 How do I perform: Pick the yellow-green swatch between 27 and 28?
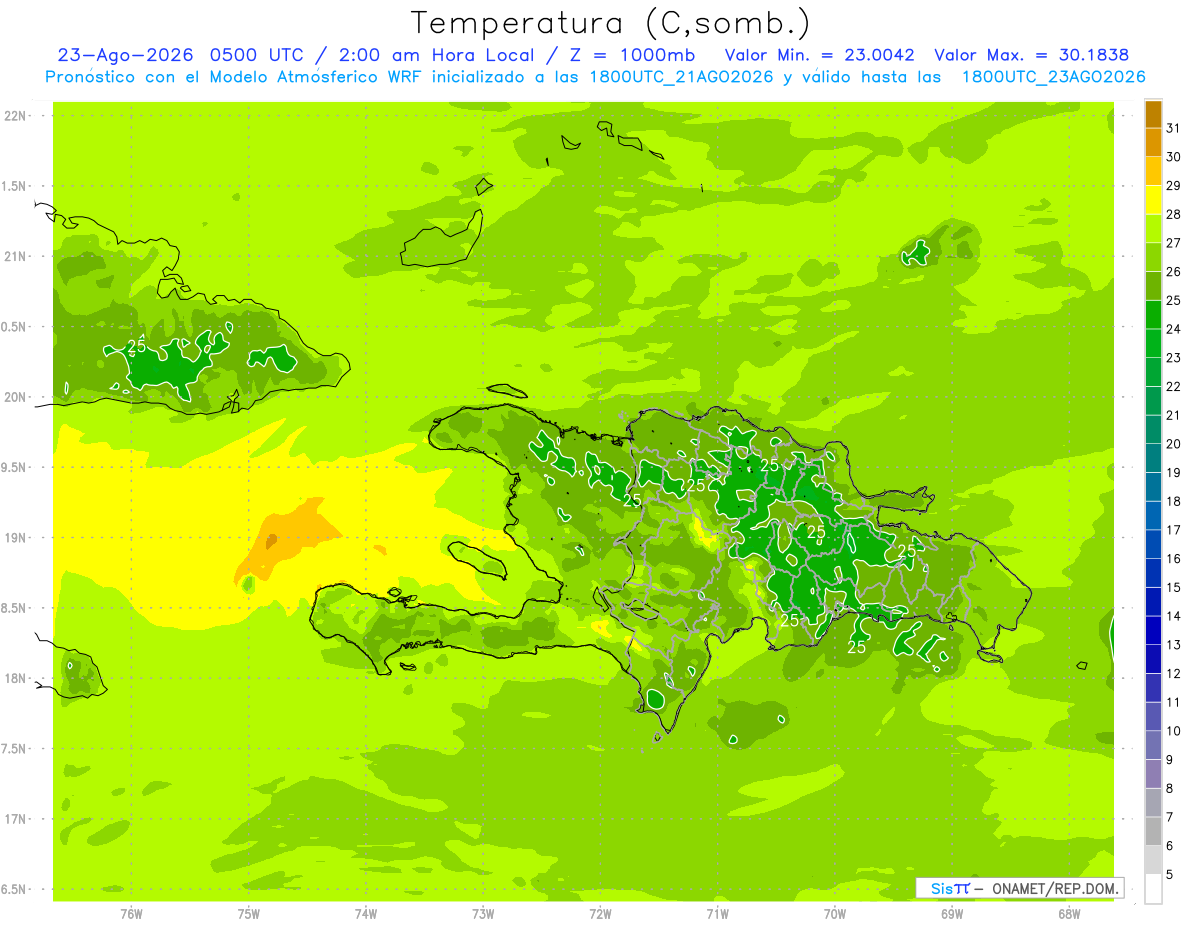click(1153, 229)
